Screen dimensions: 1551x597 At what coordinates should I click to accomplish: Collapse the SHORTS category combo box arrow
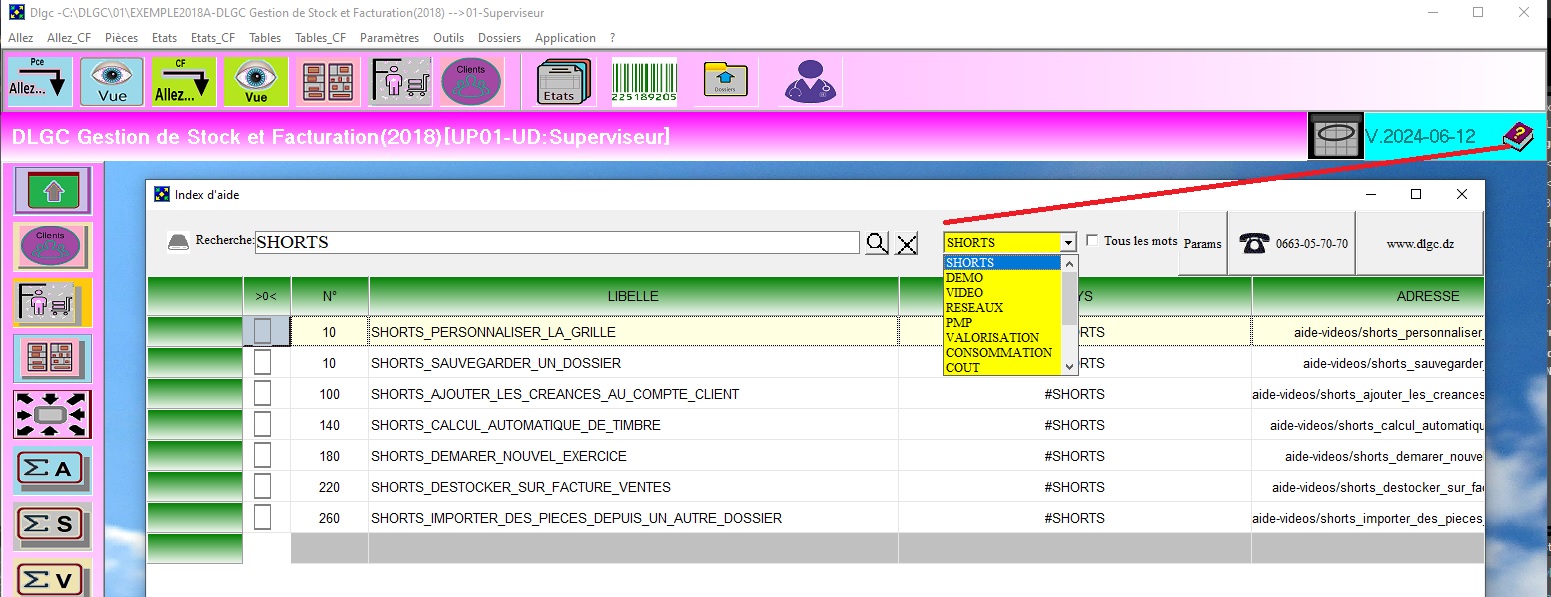[x=1068, y=243]
